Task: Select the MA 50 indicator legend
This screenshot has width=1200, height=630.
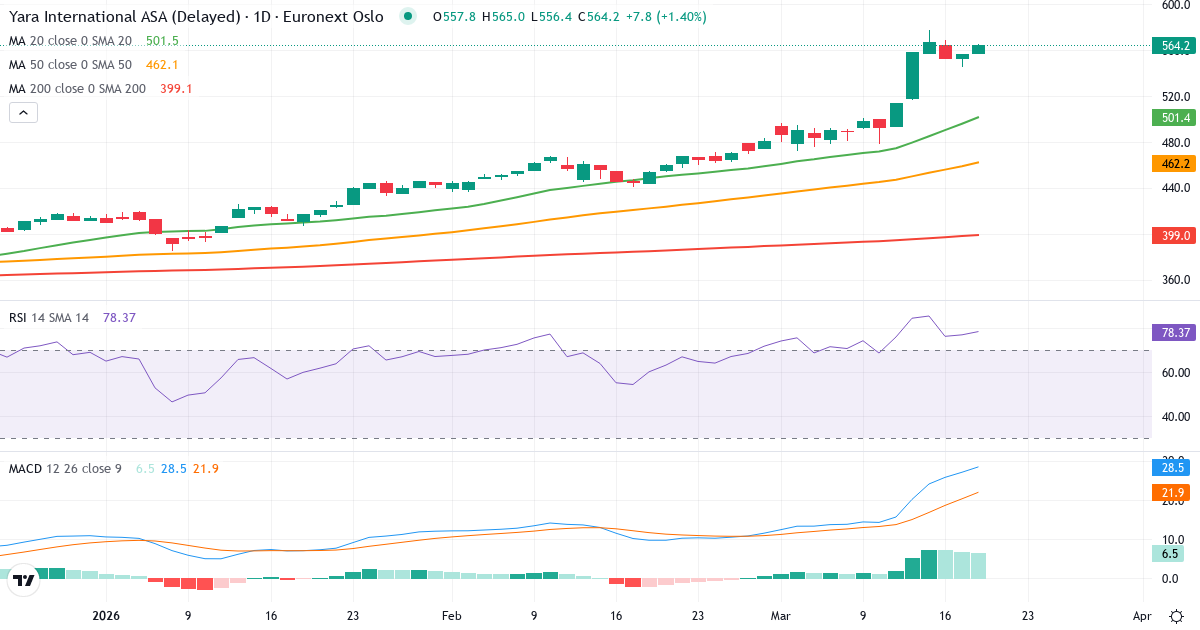Action: click(x=70, y=65)
